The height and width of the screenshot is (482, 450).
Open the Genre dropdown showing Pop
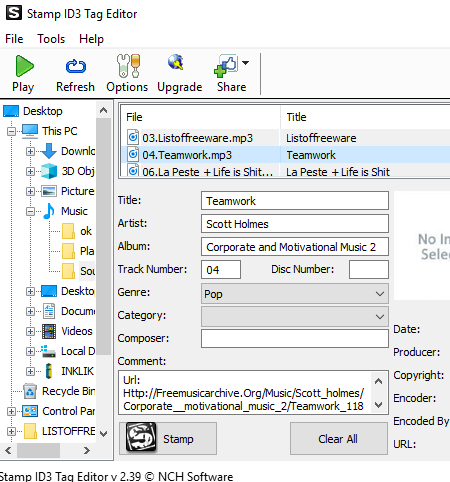tap(295, 294)
